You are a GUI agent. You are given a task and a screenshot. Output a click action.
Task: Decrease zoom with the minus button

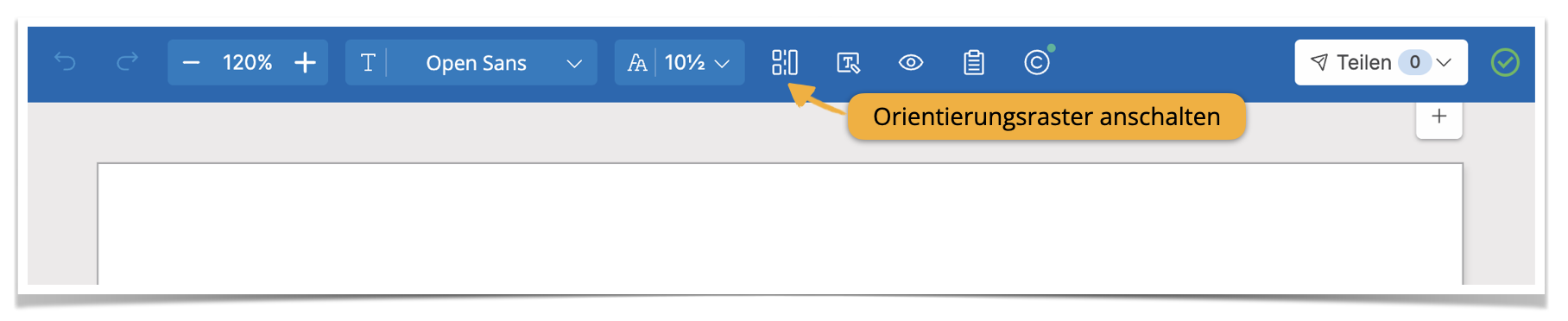[192, 63]
